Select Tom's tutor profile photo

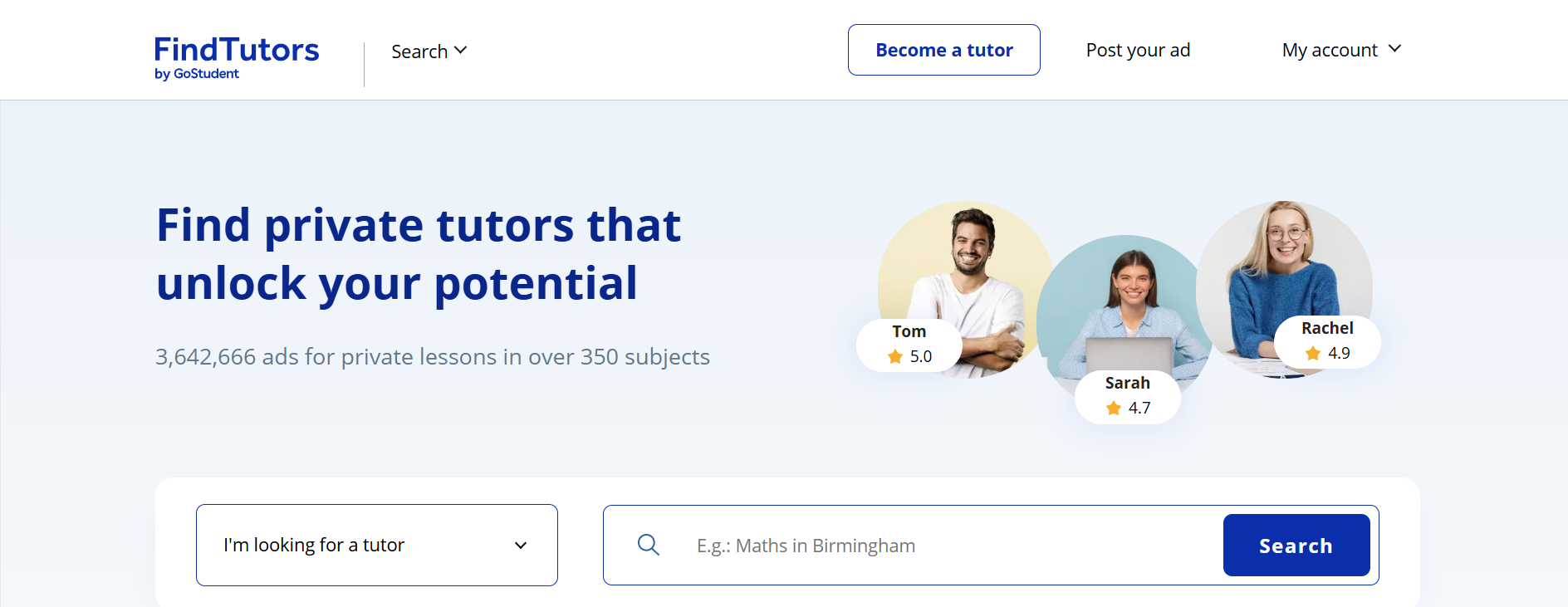point(968,266)
